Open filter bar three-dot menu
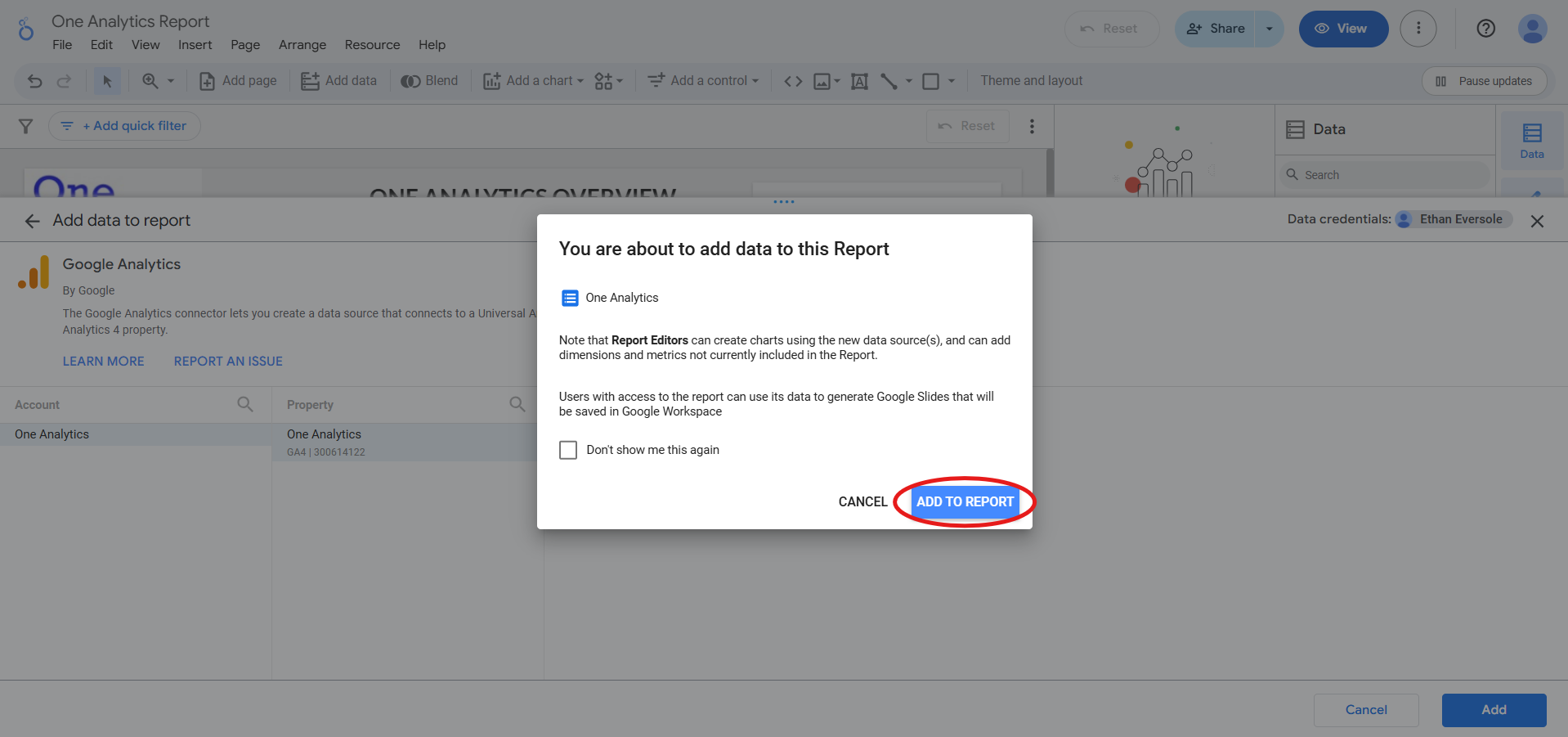This screenshot has width=1568, height=737. (x=1032, y=126)
